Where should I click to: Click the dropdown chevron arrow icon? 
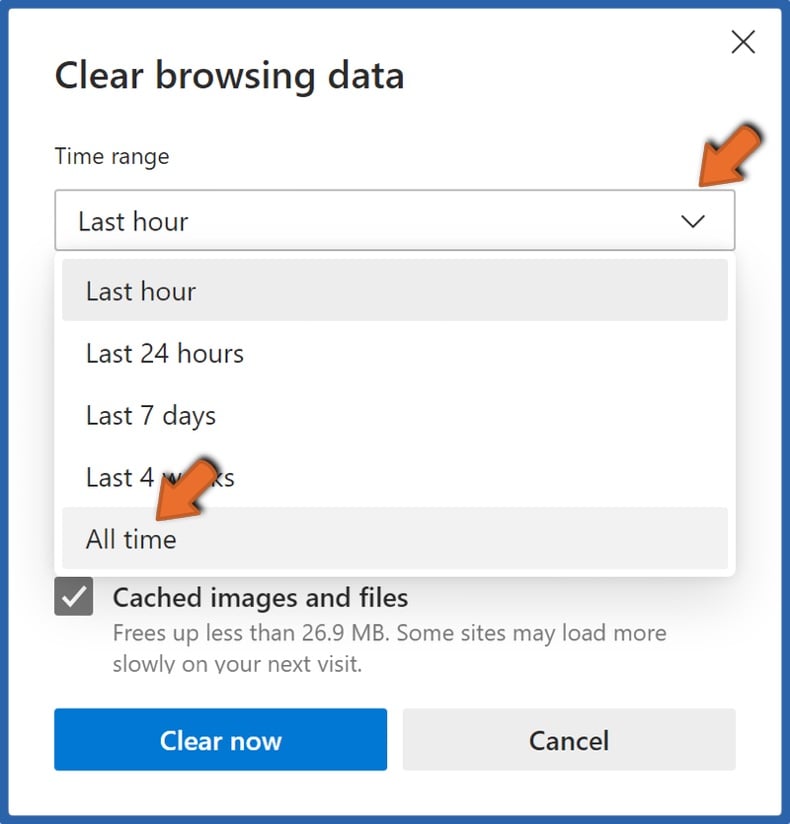694,221
